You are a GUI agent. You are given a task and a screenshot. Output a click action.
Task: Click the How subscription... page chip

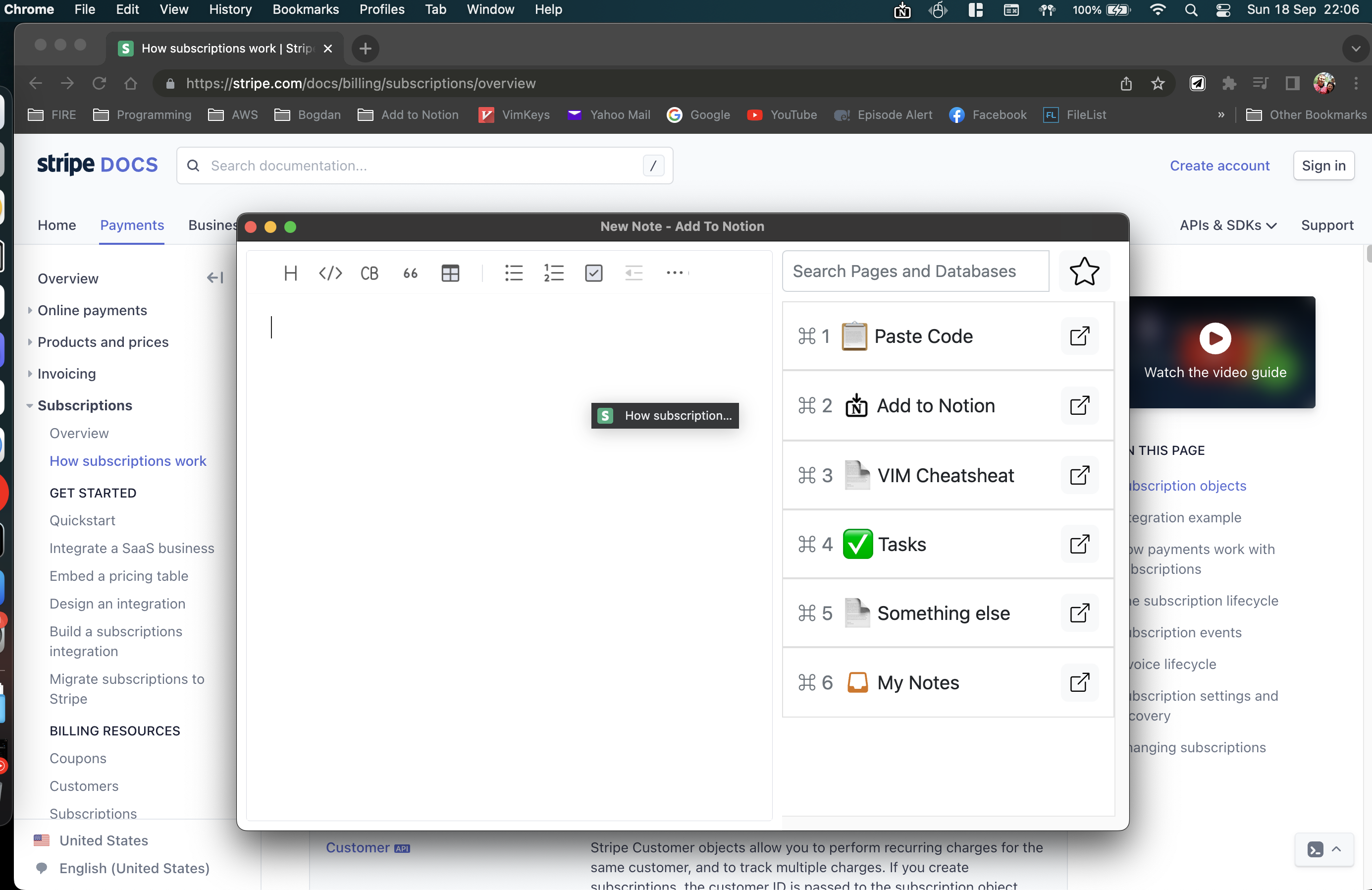tap(665, 416)
